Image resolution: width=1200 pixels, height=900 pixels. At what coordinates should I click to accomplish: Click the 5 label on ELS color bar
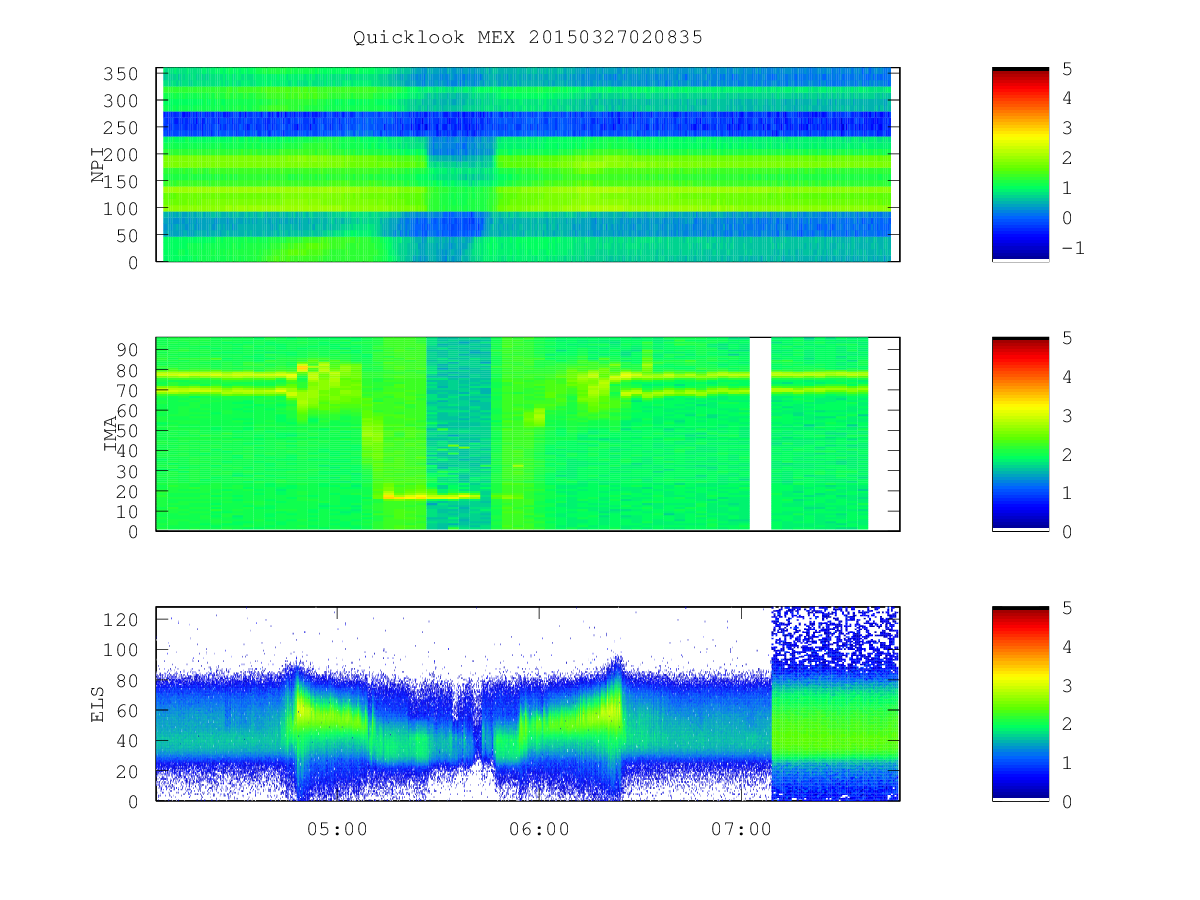pos(1067,608)
